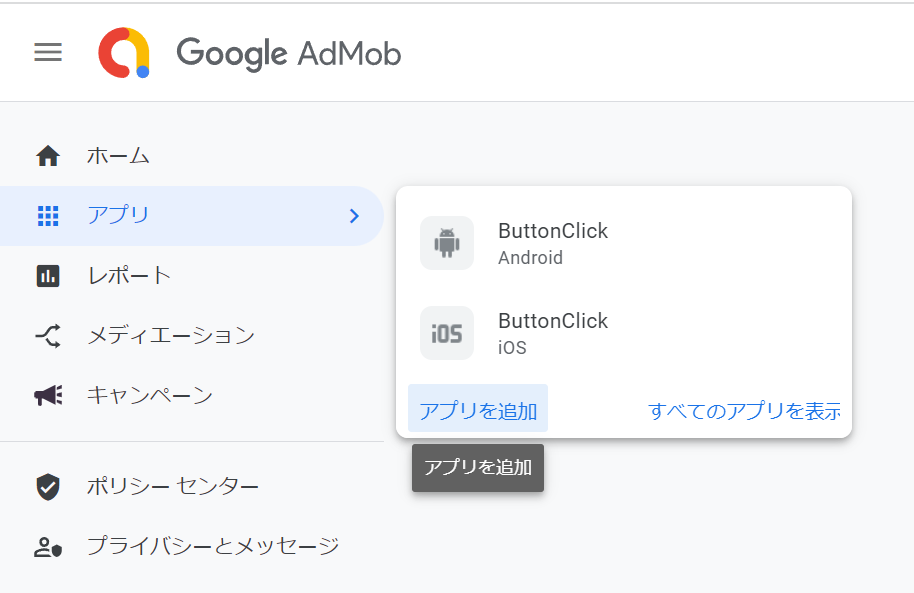Click the Android robot app icon

tap(447, 243)
